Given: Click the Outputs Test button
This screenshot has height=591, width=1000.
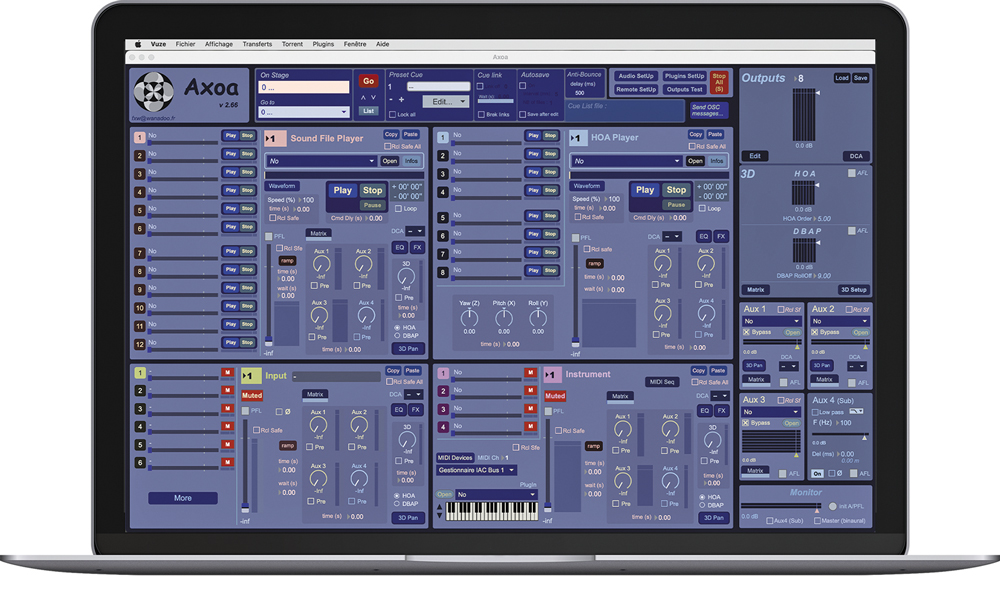Looking at the screenshot, I should point(684,89).
